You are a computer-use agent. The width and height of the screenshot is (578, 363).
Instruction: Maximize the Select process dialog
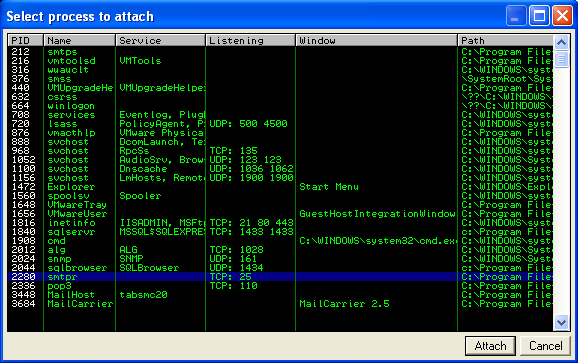tap(539, 16)
